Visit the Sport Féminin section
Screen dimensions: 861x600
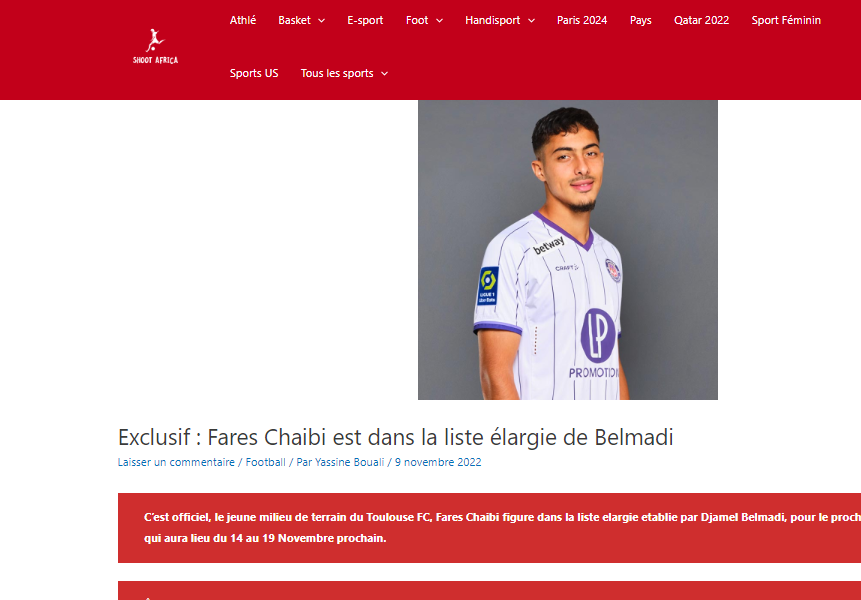click(x=786, y=20)
